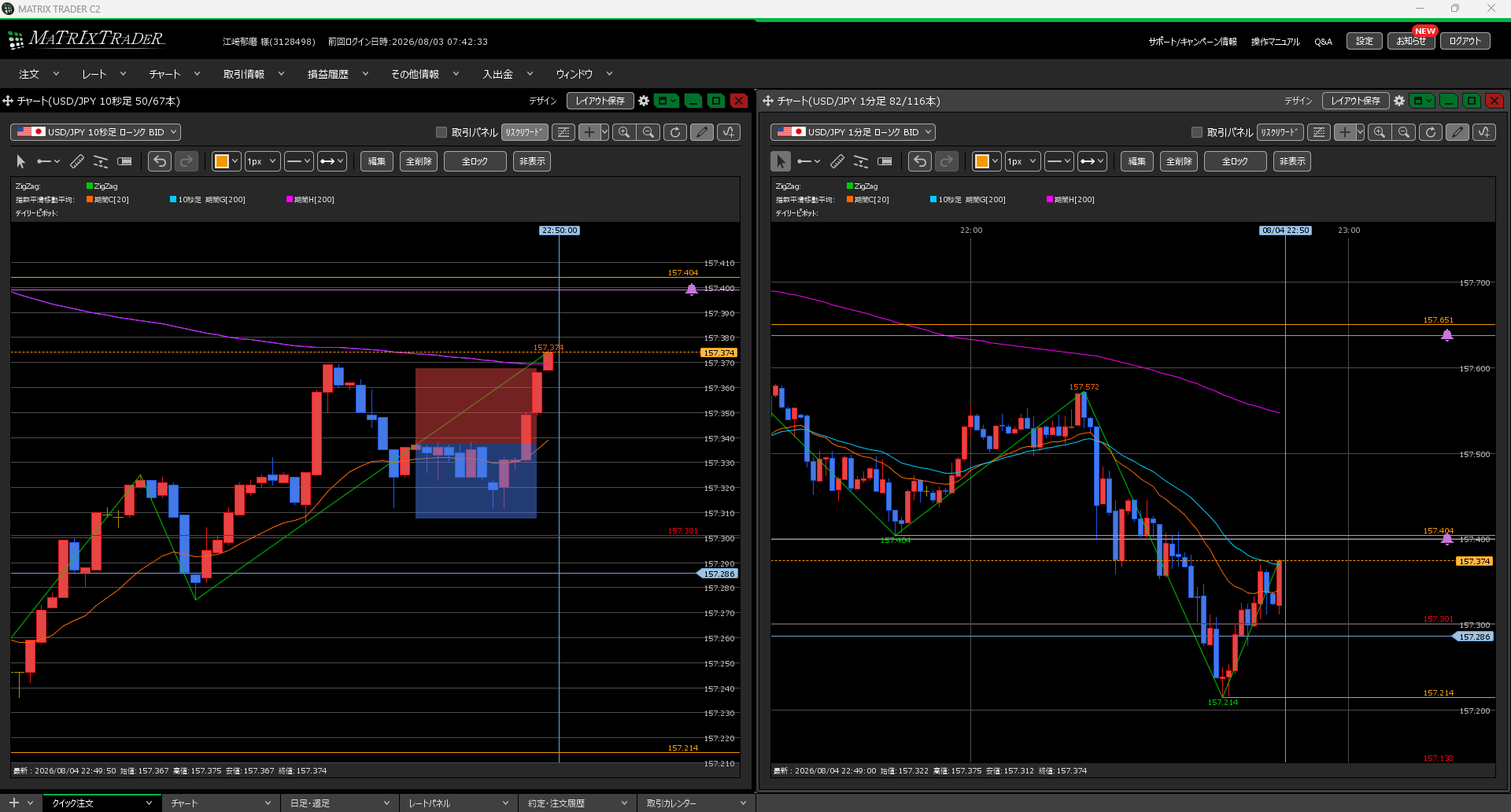Zoom out on the 10秒足 chart

coord(648,132)
